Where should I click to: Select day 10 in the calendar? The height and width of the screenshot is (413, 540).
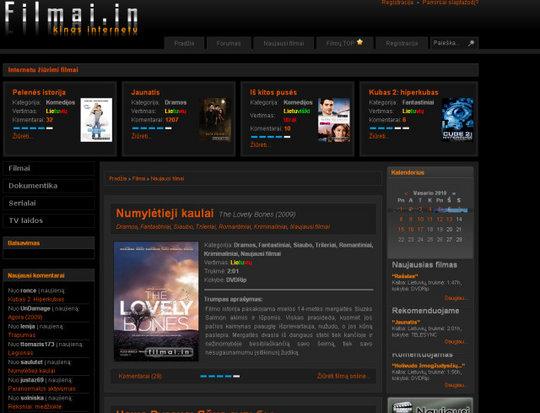420,219
